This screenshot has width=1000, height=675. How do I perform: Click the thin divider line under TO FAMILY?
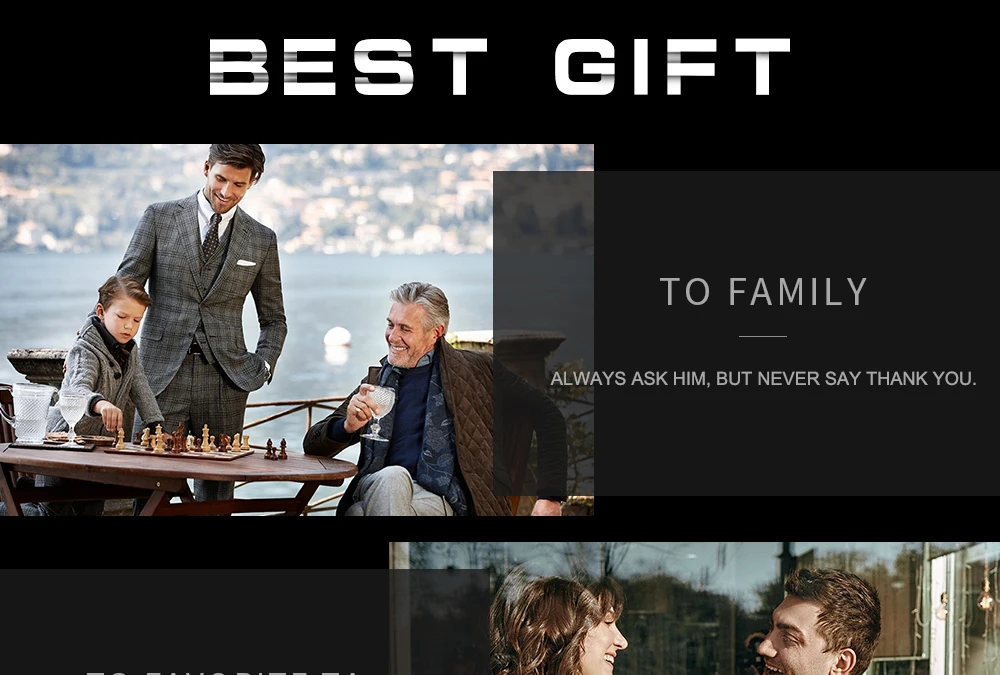(763, 336)
